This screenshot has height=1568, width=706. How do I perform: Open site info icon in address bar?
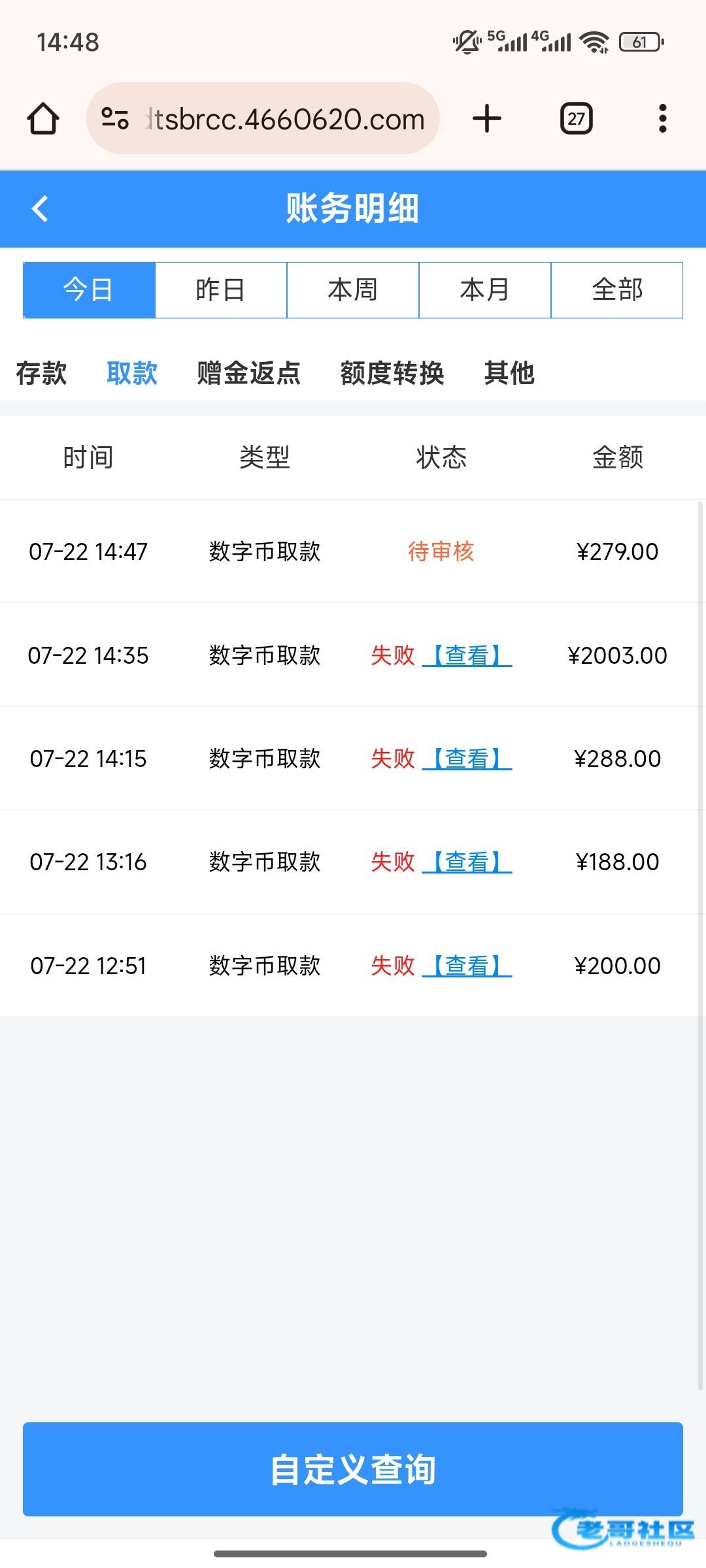tap(115, 119)
